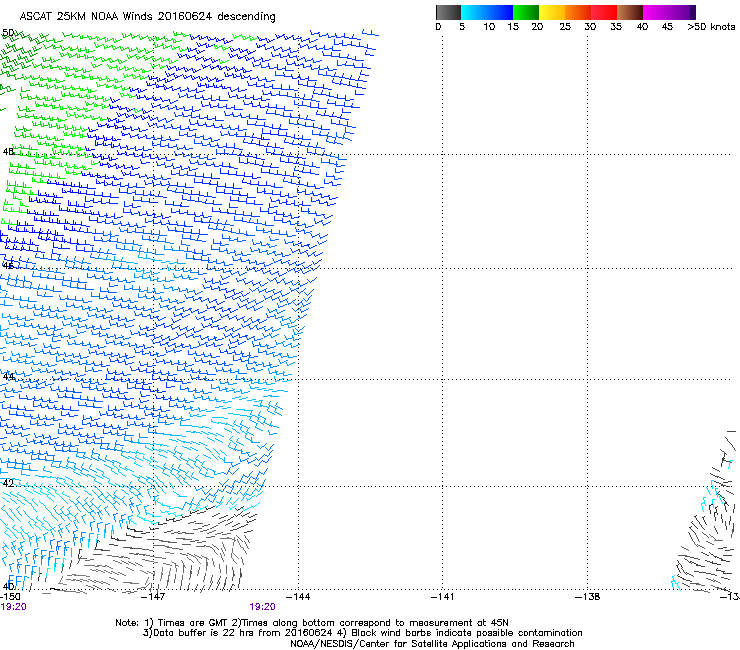This screenshot has width=740, height=650.
Task: Click the latitude label 40
Action: click(x=8, y=586)
